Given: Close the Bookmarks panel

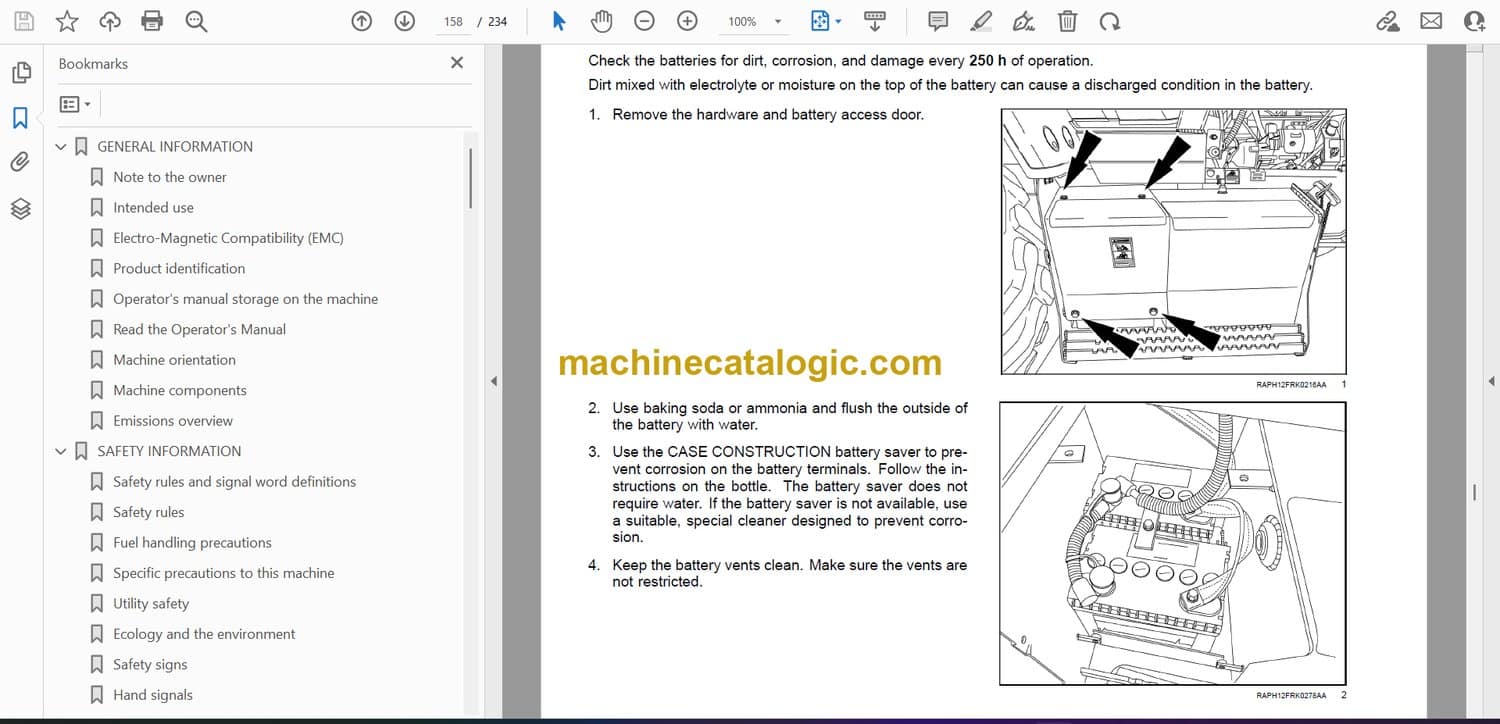Looking at the screenshot, I should point(457,63).
